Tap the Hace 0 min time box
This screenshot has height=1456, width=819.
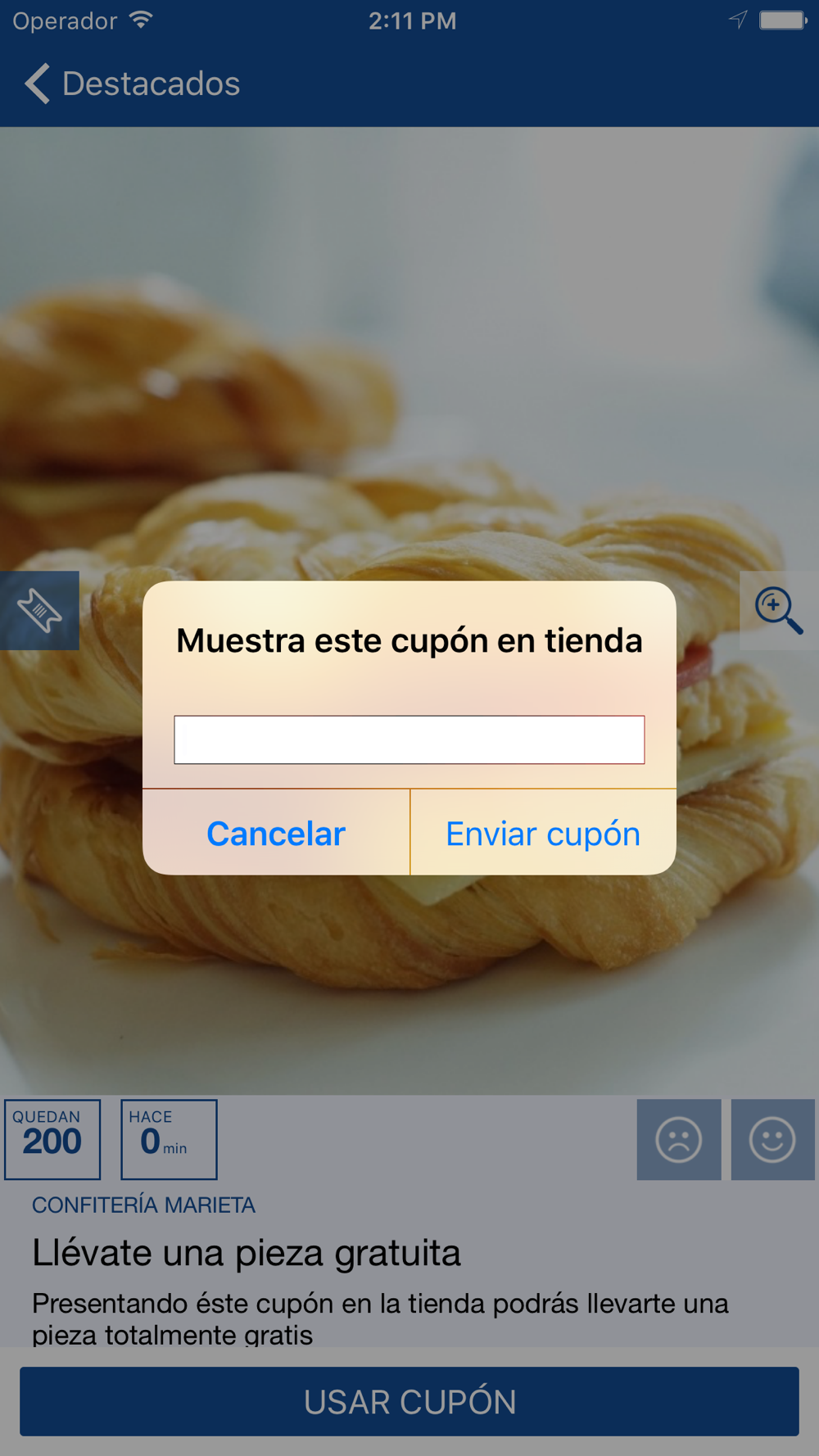tap(169, 1139)
